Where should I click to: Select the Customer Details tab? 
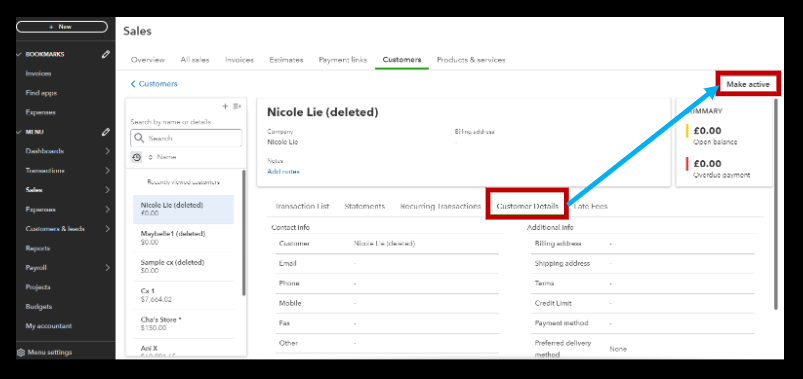(x=527, y=206)
